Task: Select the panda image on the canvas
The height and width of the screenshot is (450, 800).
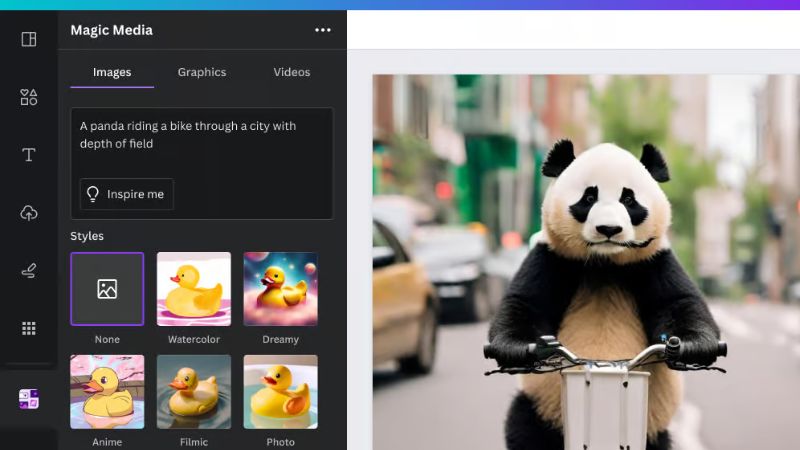Action: tap(586, 262)
